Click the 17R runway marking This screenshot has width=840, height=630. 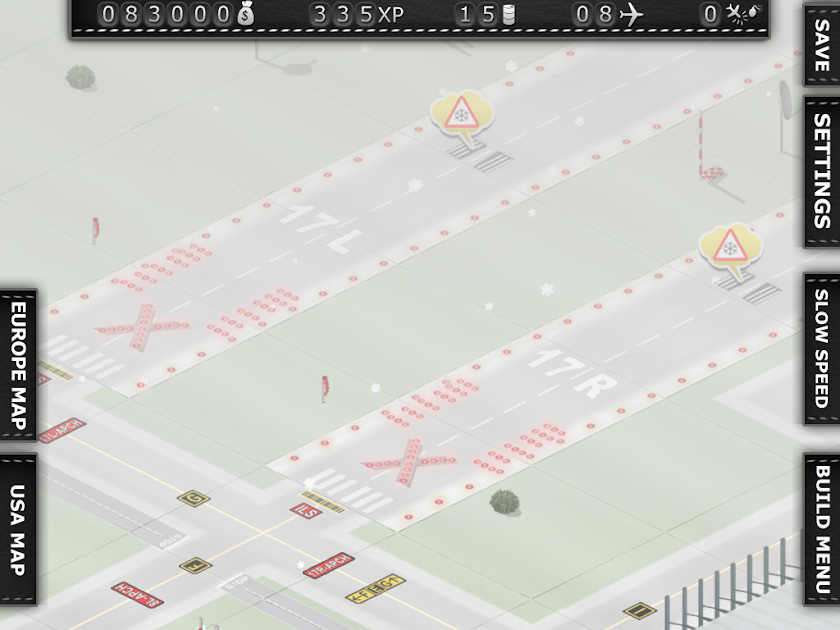(x=572, y=373)
